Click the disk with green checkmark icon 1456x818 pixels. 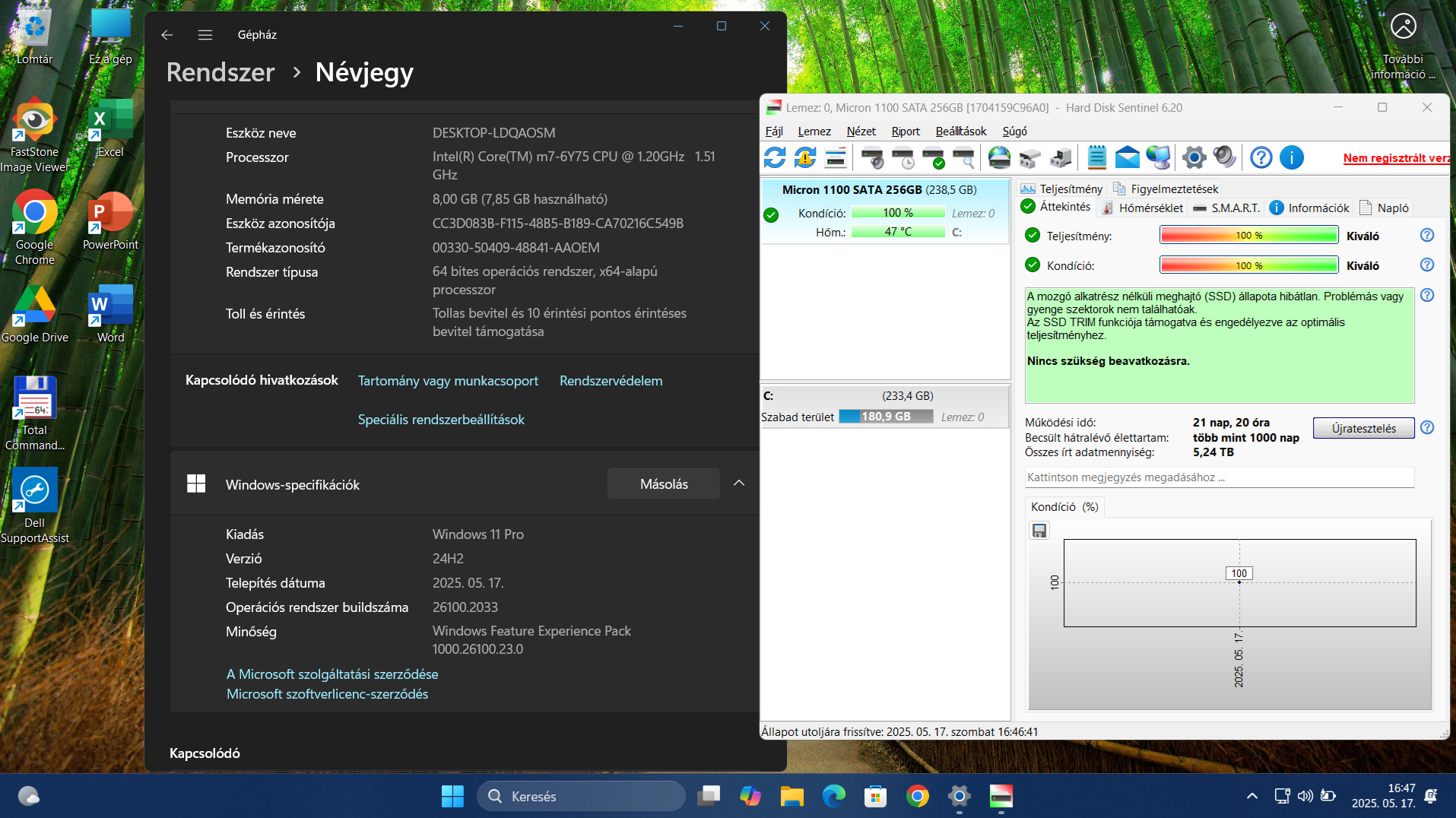[934, 157]
